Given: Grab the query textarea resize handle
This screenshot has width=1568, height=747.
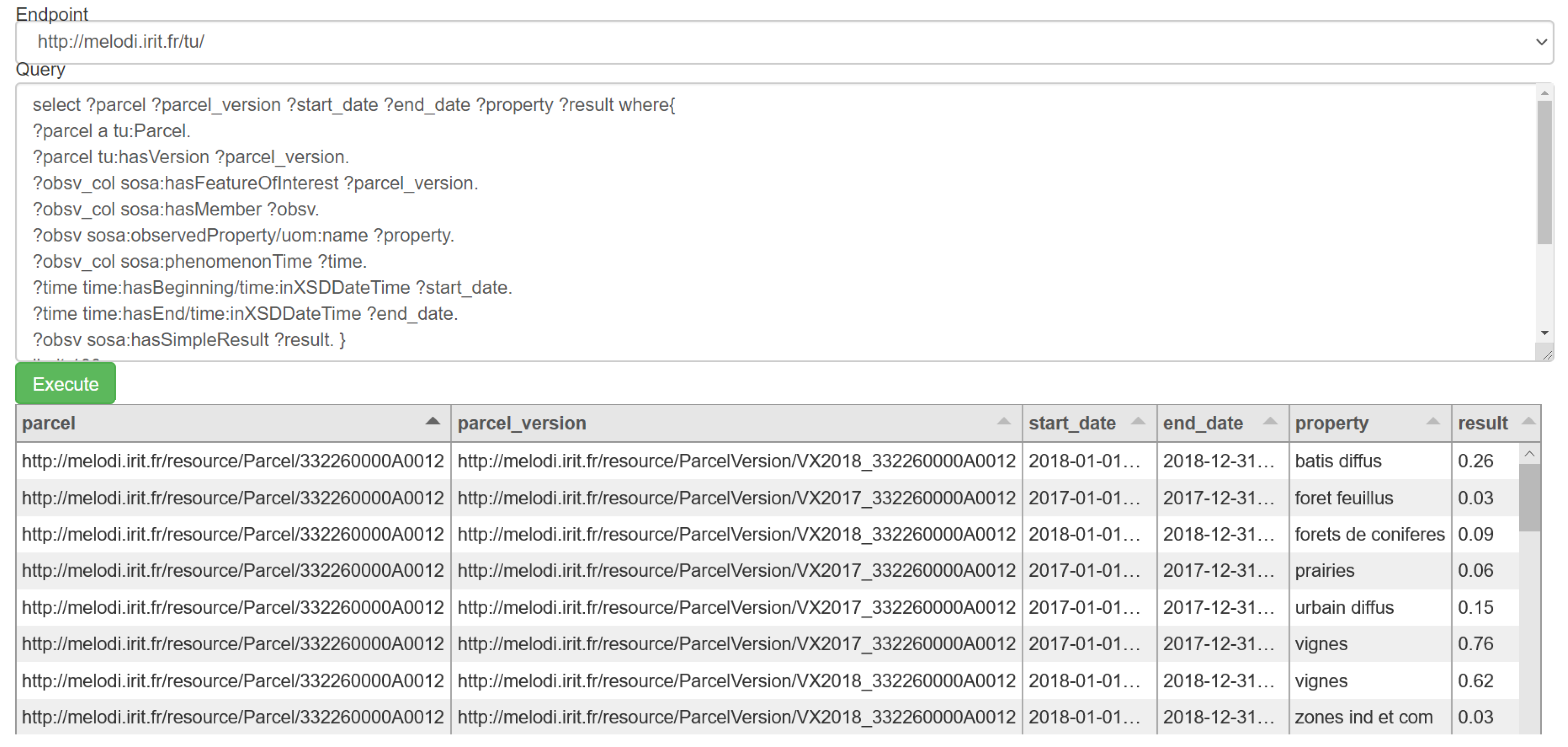Looking at the screenshot, I should point(1547,355).
